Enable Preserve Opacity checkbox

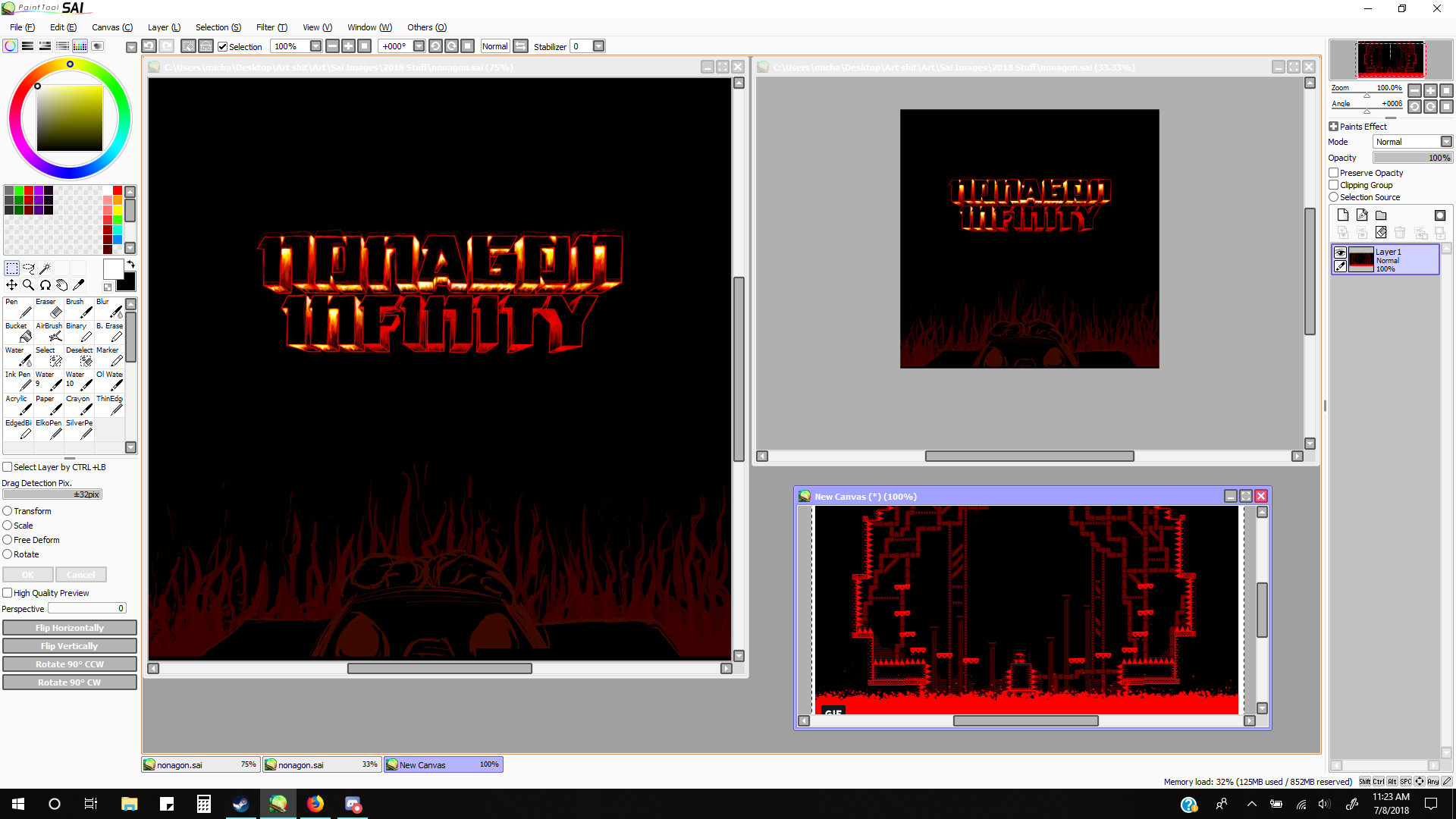(x=1334, y=173)
